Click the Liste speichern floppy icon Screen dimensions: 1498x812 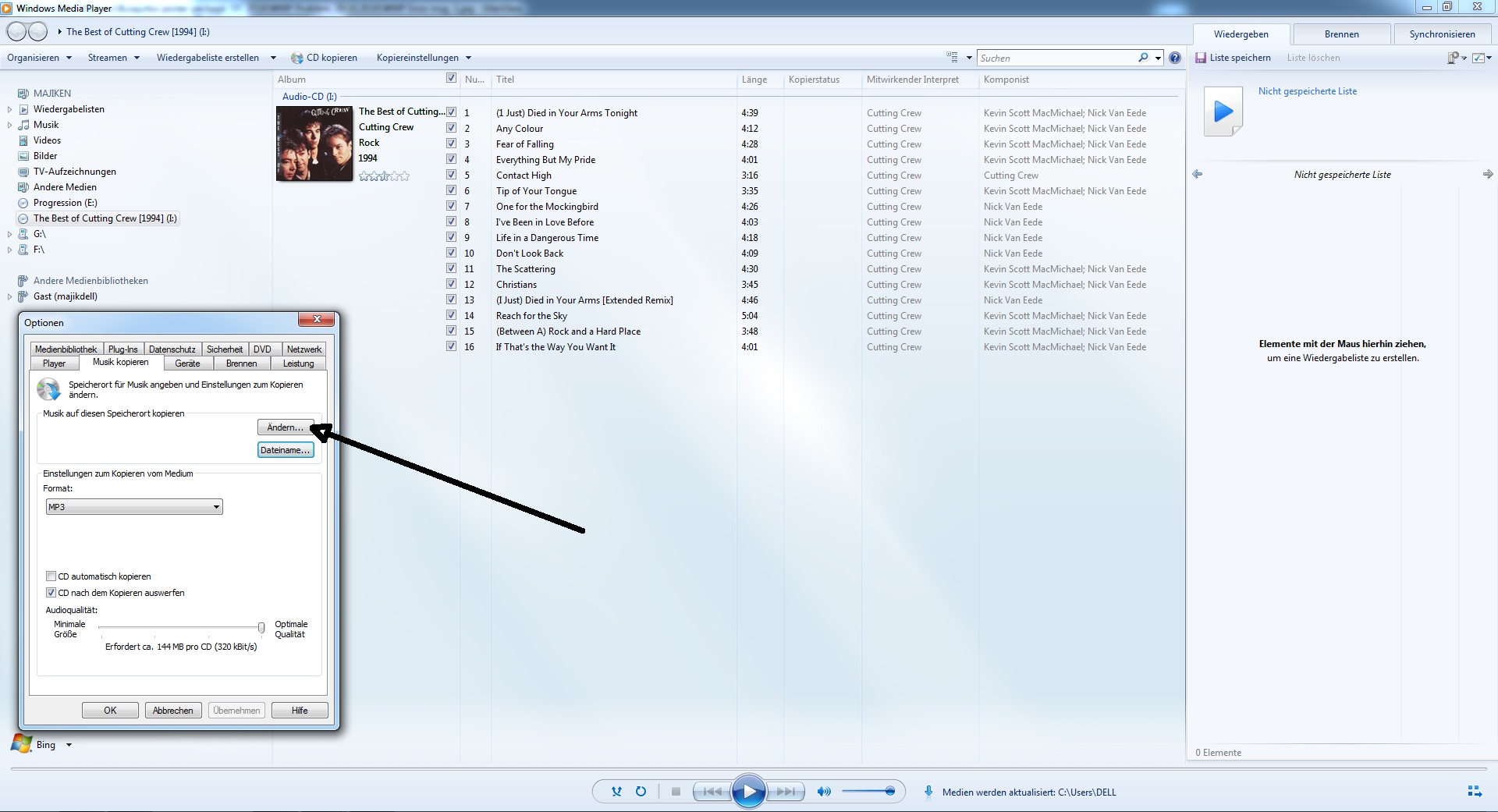(x=1201, y=58)
